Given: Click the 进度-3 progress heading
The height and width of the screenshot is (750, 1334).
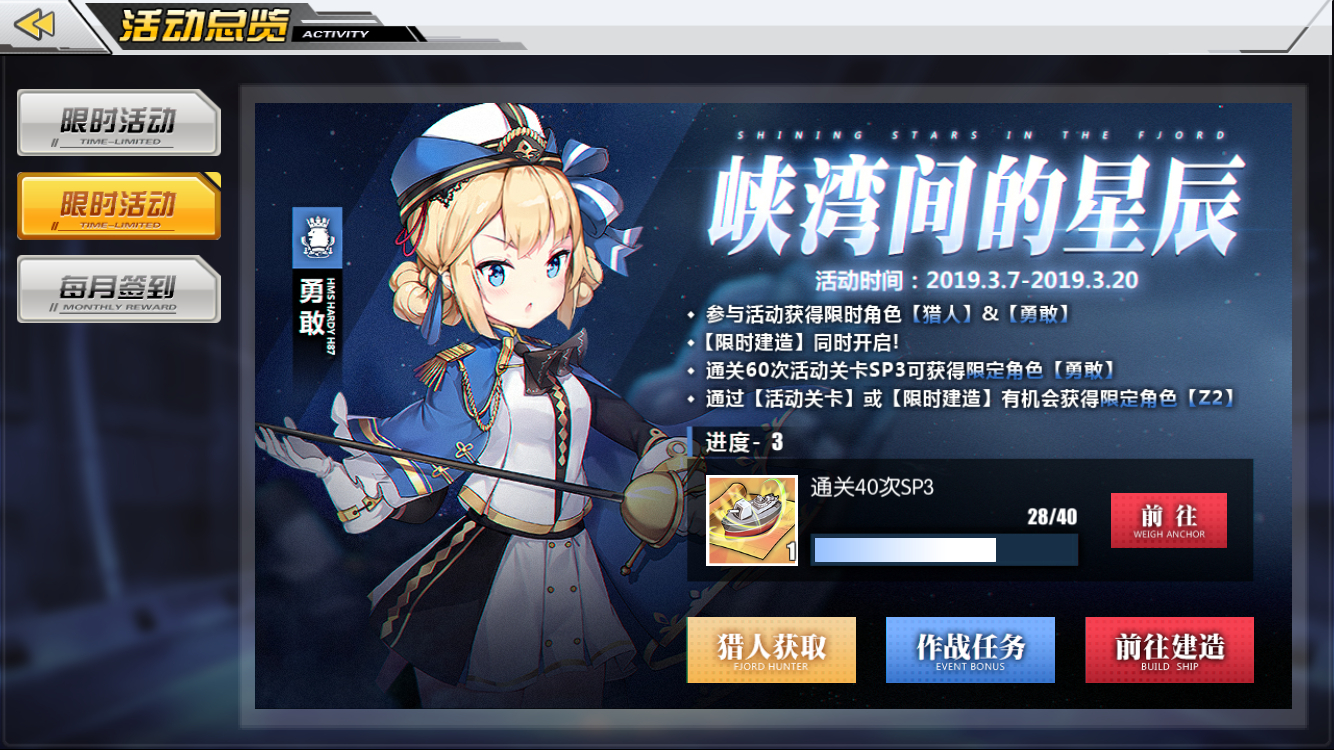Looking at the screenshot, I should 744,441.
